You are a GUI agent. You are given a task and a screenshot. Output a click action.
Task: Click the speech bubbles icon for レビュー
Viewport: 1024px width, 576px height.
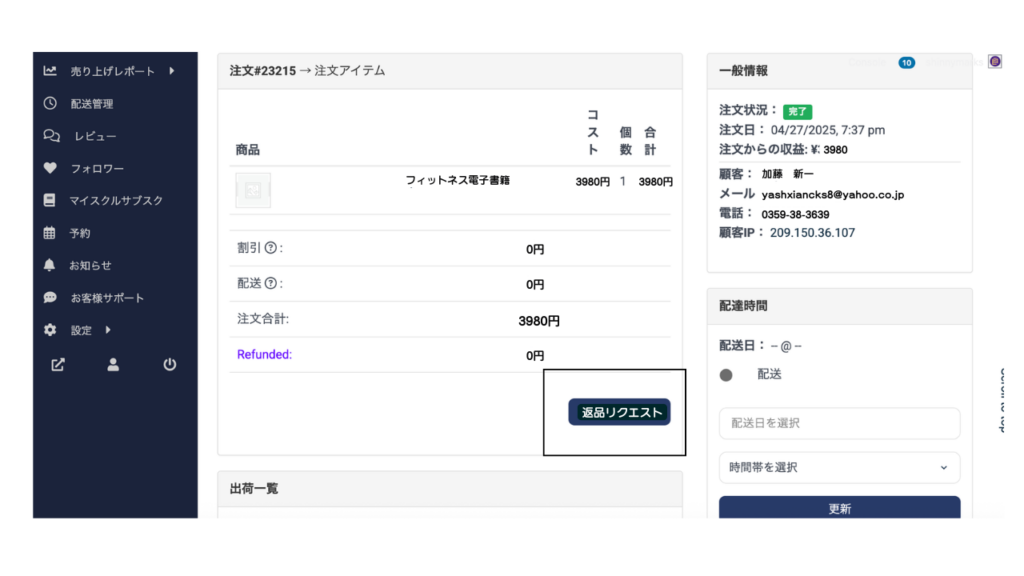[52, 136]
